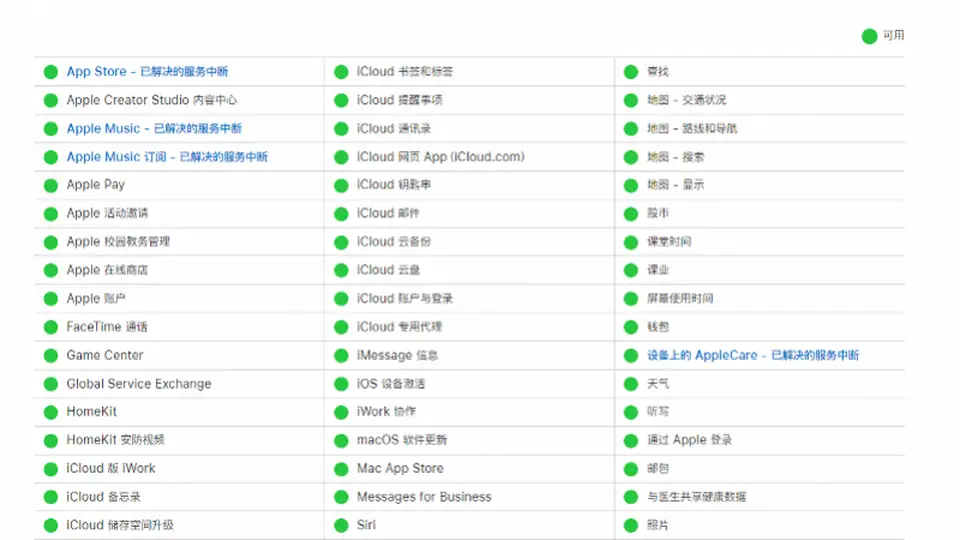
Task: Click the status indicator beside 课业
Action: coord(631,270)
